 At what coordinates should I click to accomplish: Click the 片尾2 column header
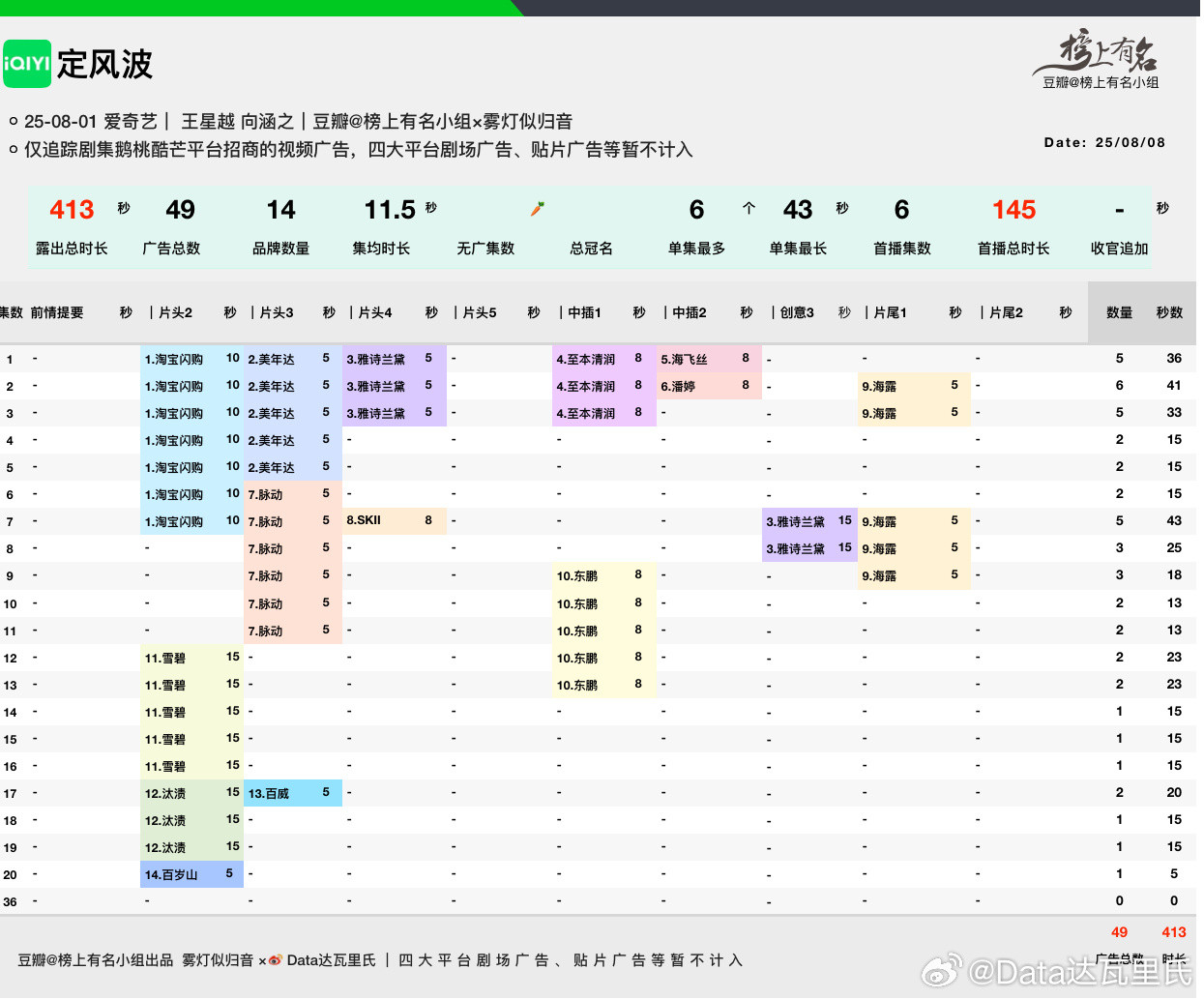click(1006, 312)
